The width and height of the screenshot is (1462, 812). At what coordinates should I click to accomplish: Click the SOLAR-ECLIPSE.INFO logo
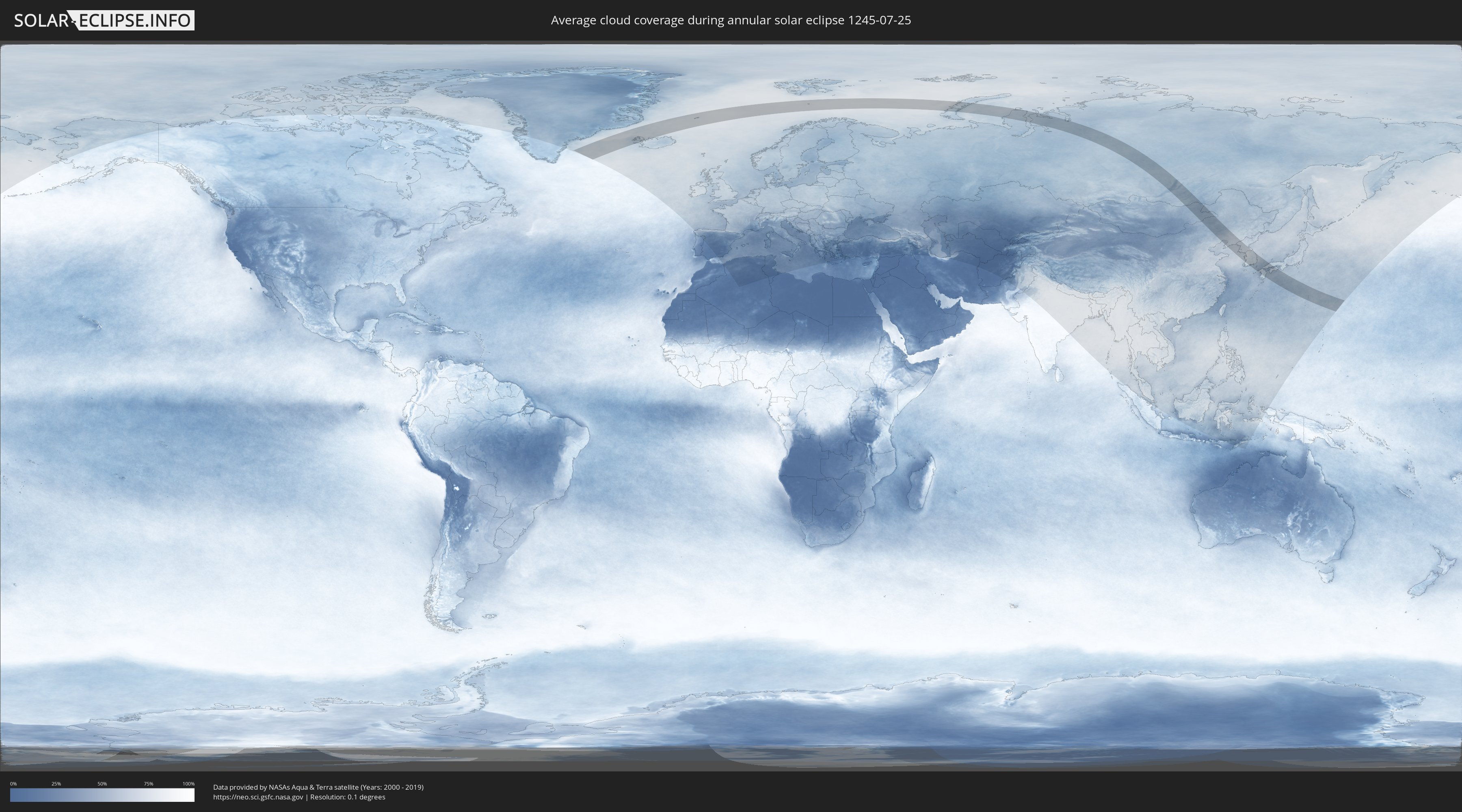(x=104, y=20)
